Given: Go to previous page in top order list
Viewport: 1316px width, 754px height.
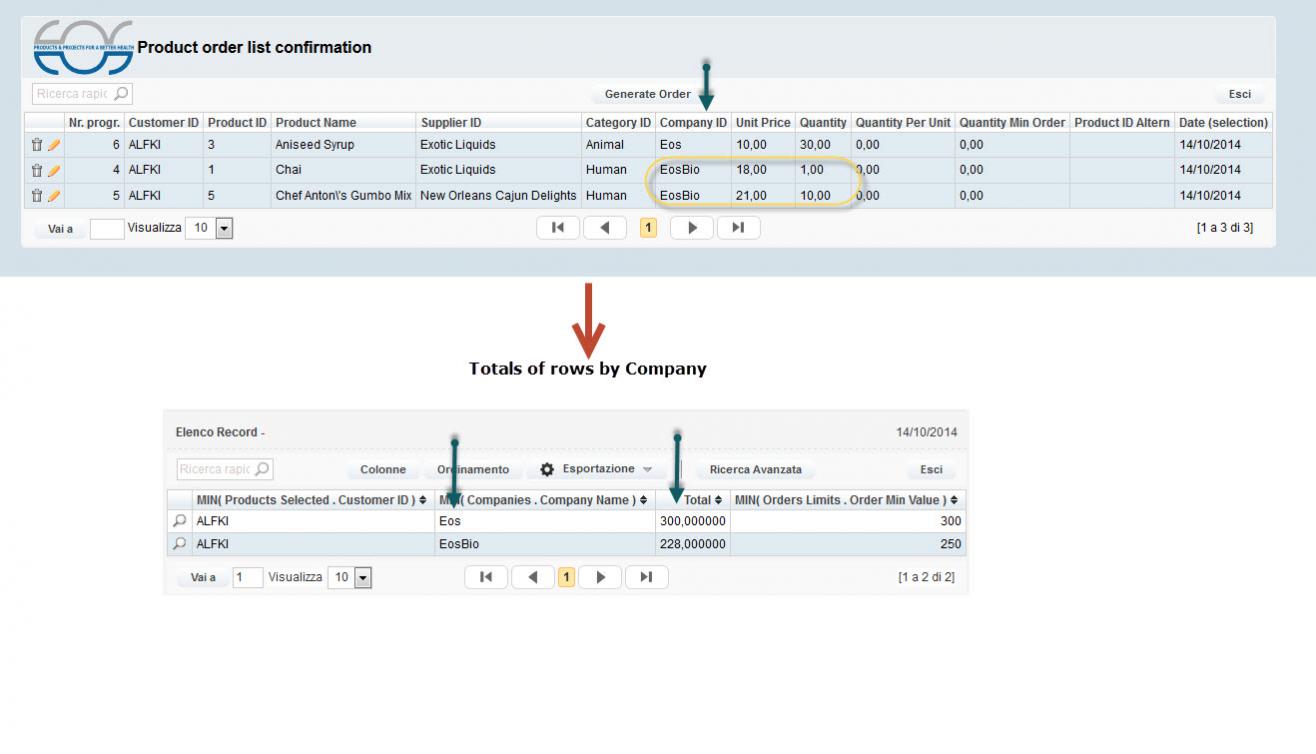Looking at the screenshot, I should (x=605, y=228).
